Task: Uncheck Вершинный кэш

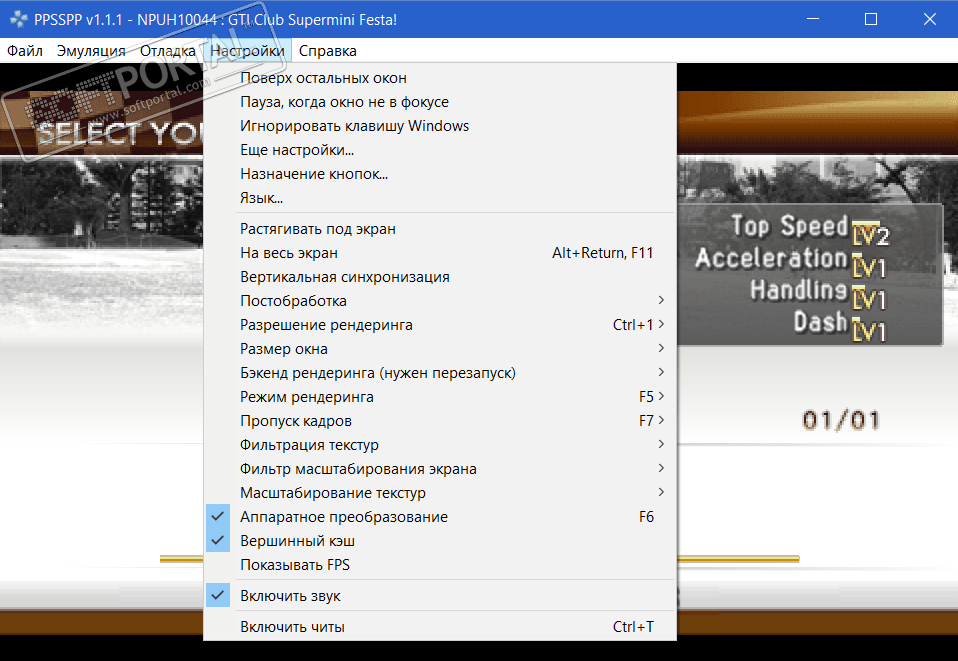Action: click(440, 541)
